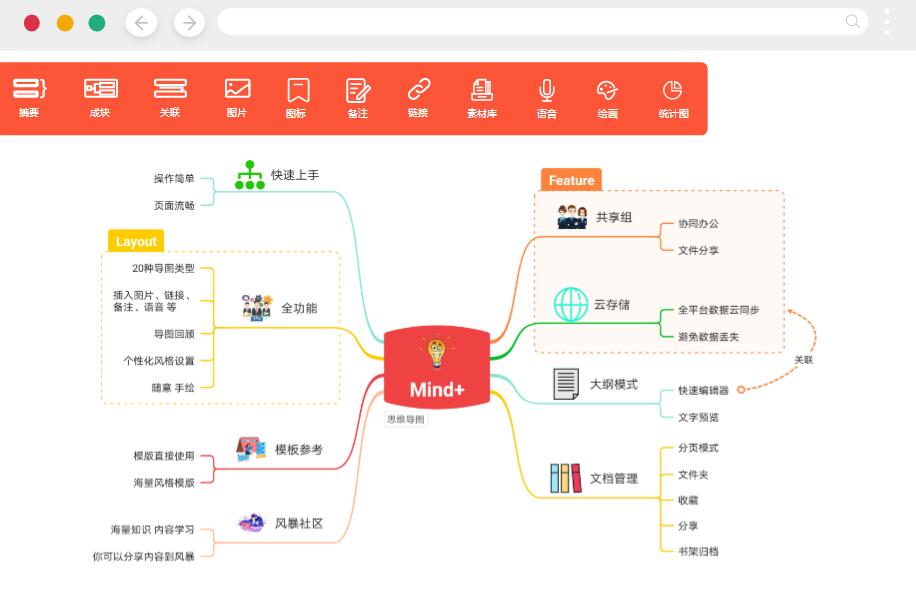Open the 统计图 (chart) tool
The image size is (916, 615).
[x=672, y=97]
